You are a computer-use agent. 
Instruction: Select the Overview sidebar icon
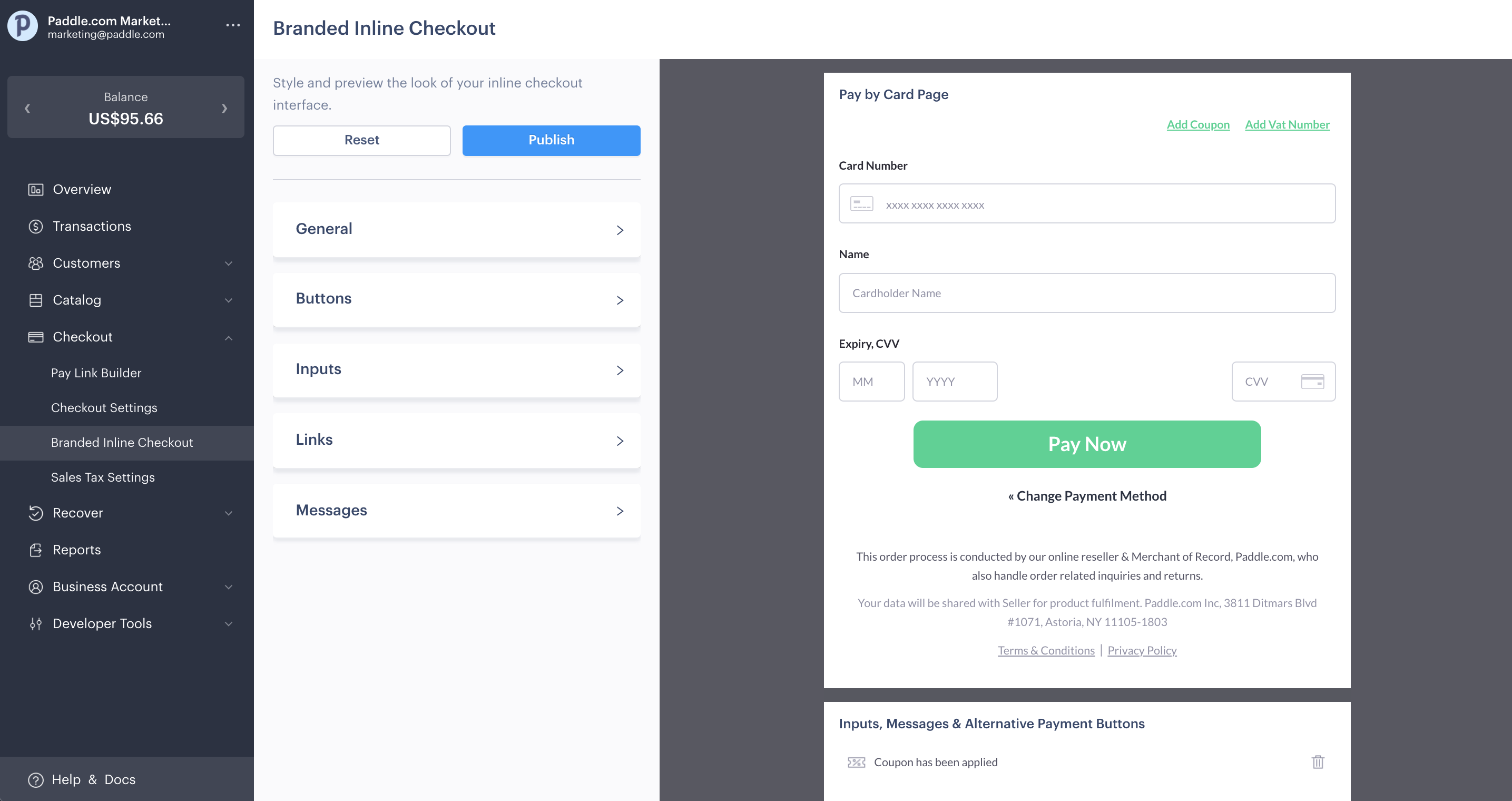pyautogui.click(x=35, y=189)
